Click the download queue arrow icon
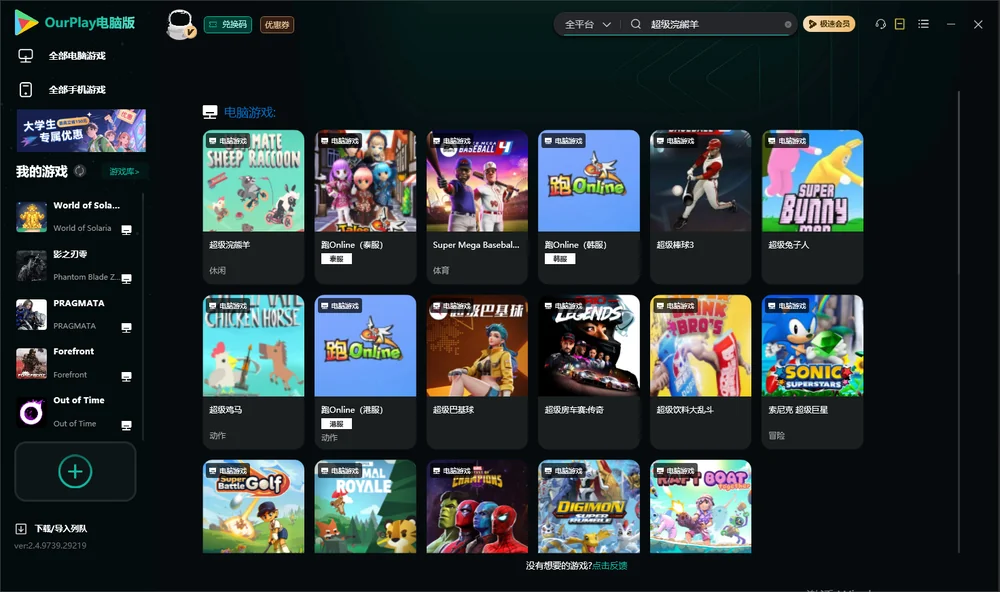Viewport: 1000px width, 592px height. (20, 528)
